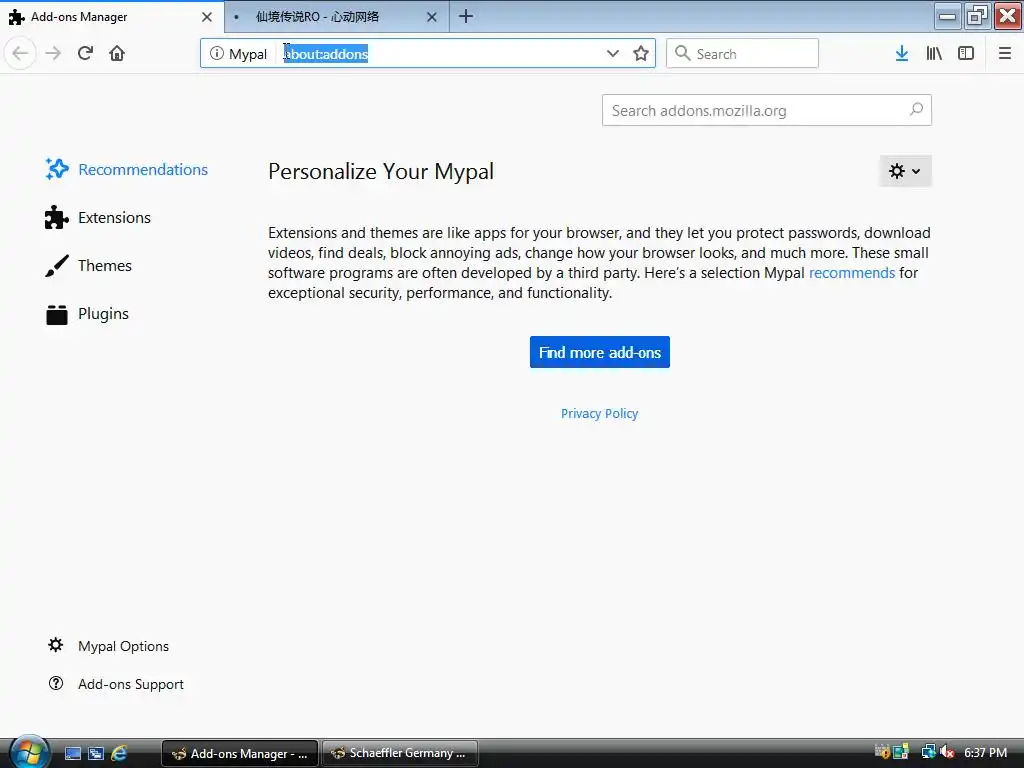Open the Privacy Policy link
This screenshot has height=768, width=1024.
click(600, 413)
